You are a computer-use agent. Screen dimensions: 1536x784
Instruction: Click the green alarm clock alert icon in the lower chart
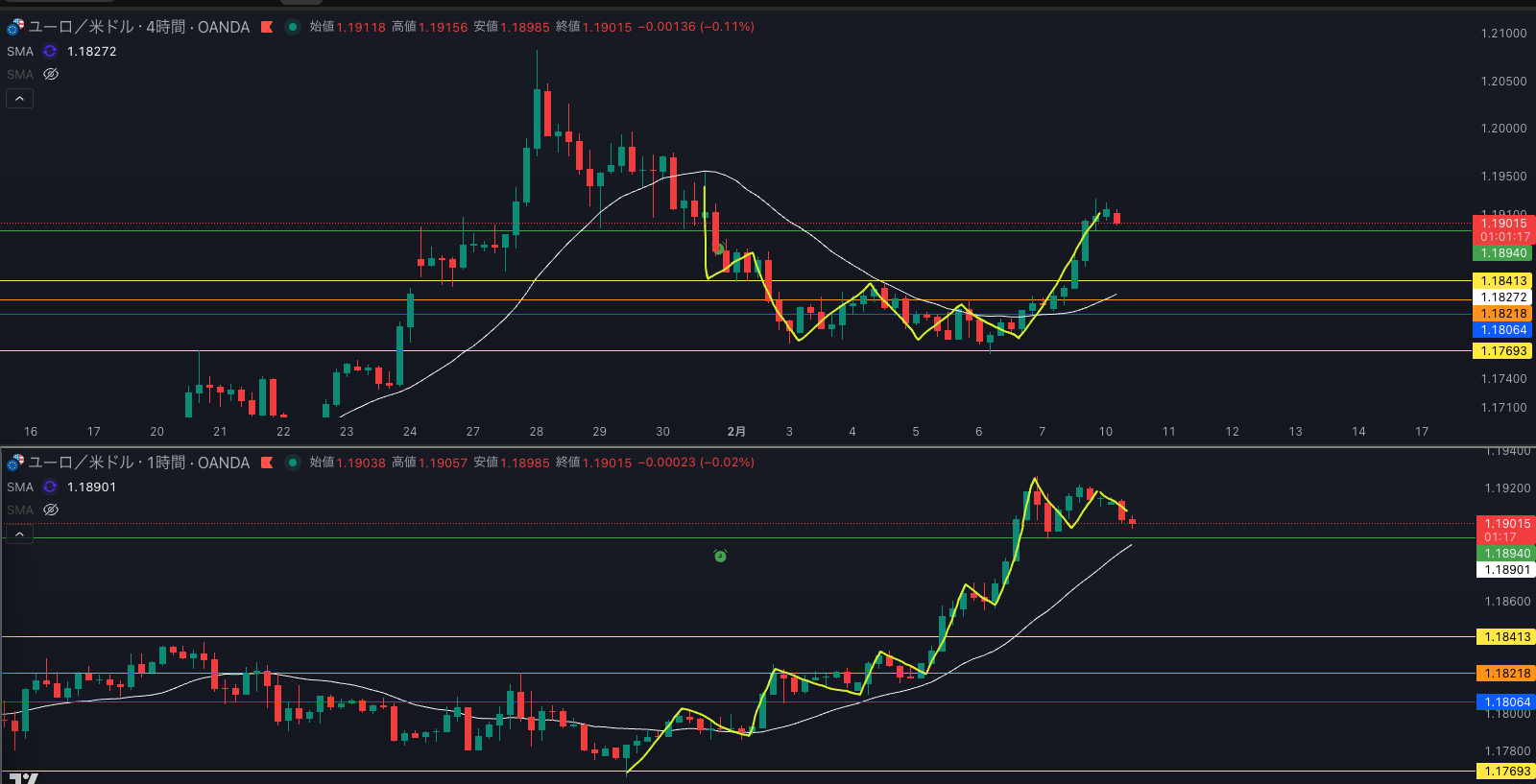click(x=720, y=556)
